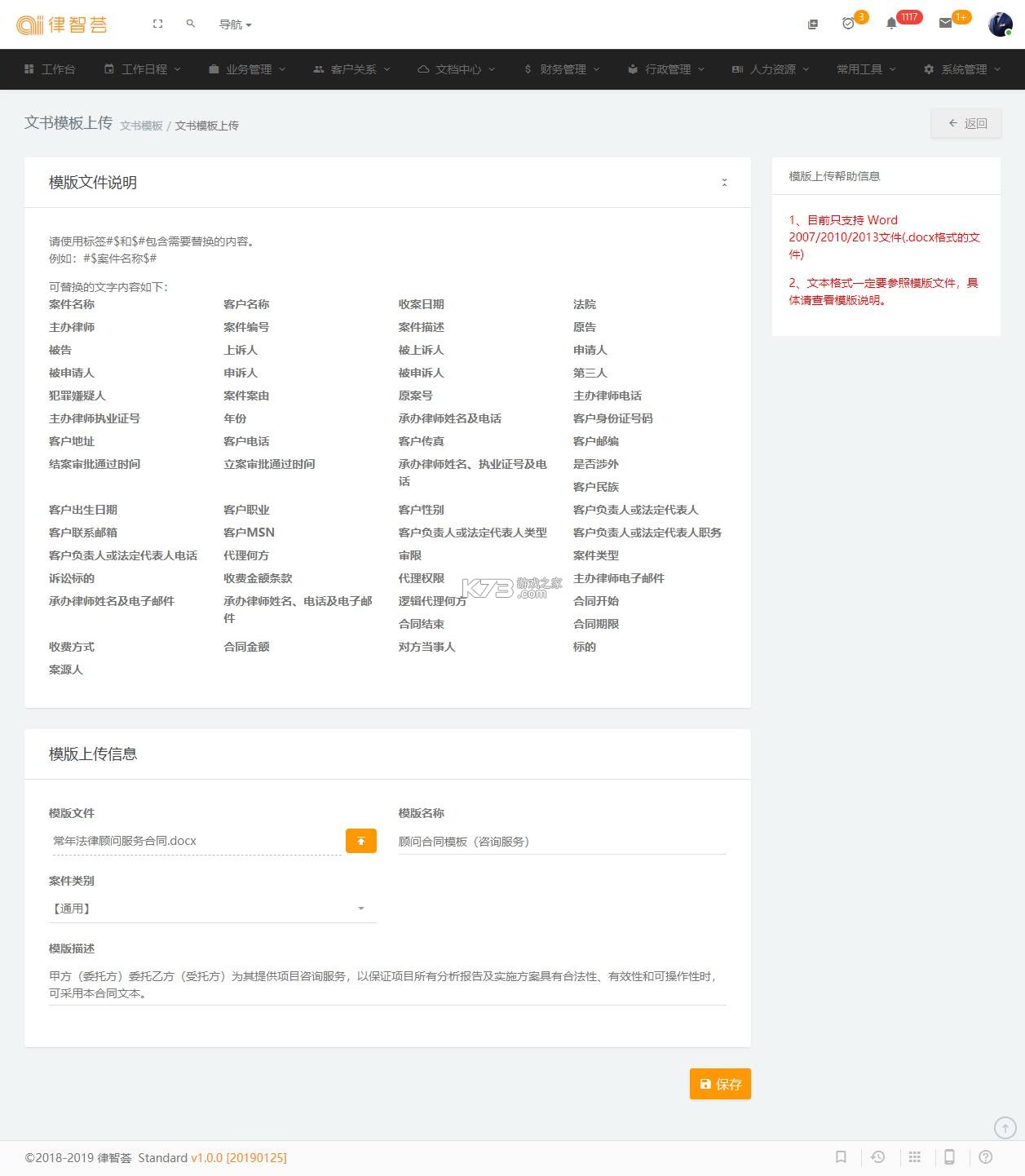Click the 主办律师执业证号 tag
The image size is (1025, 1176).
pos(95,418)
